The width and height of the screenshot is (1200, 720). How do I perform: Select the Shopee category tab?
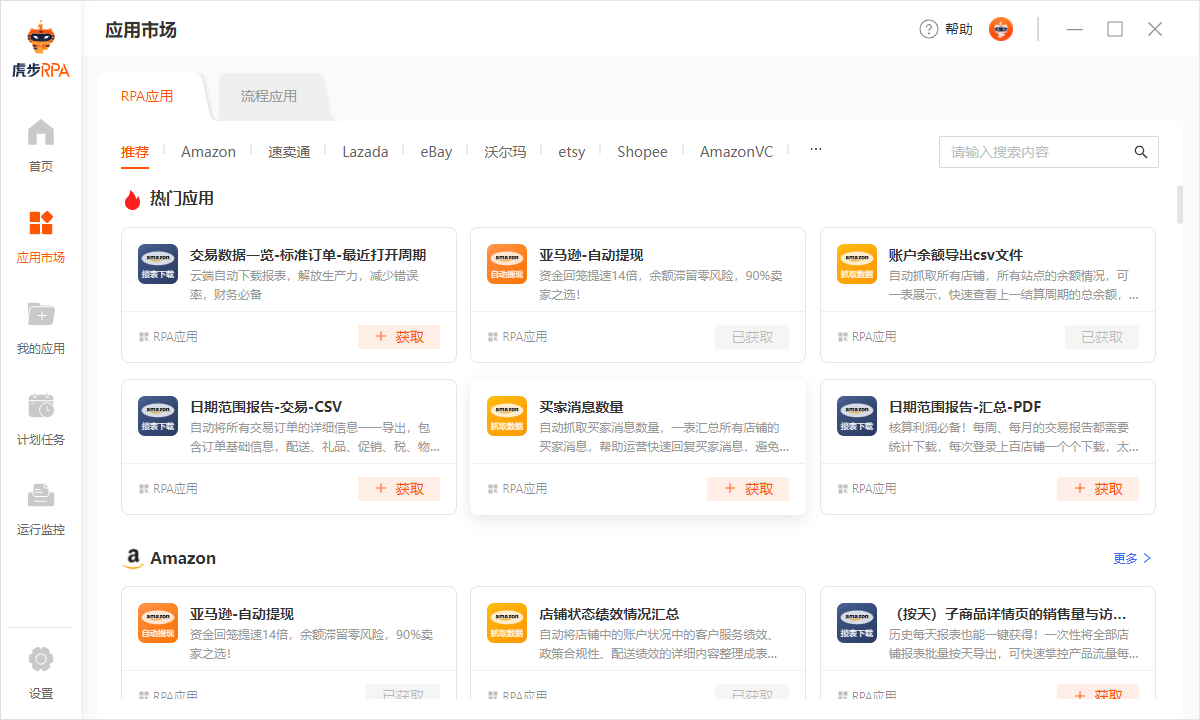pos(642,152)
